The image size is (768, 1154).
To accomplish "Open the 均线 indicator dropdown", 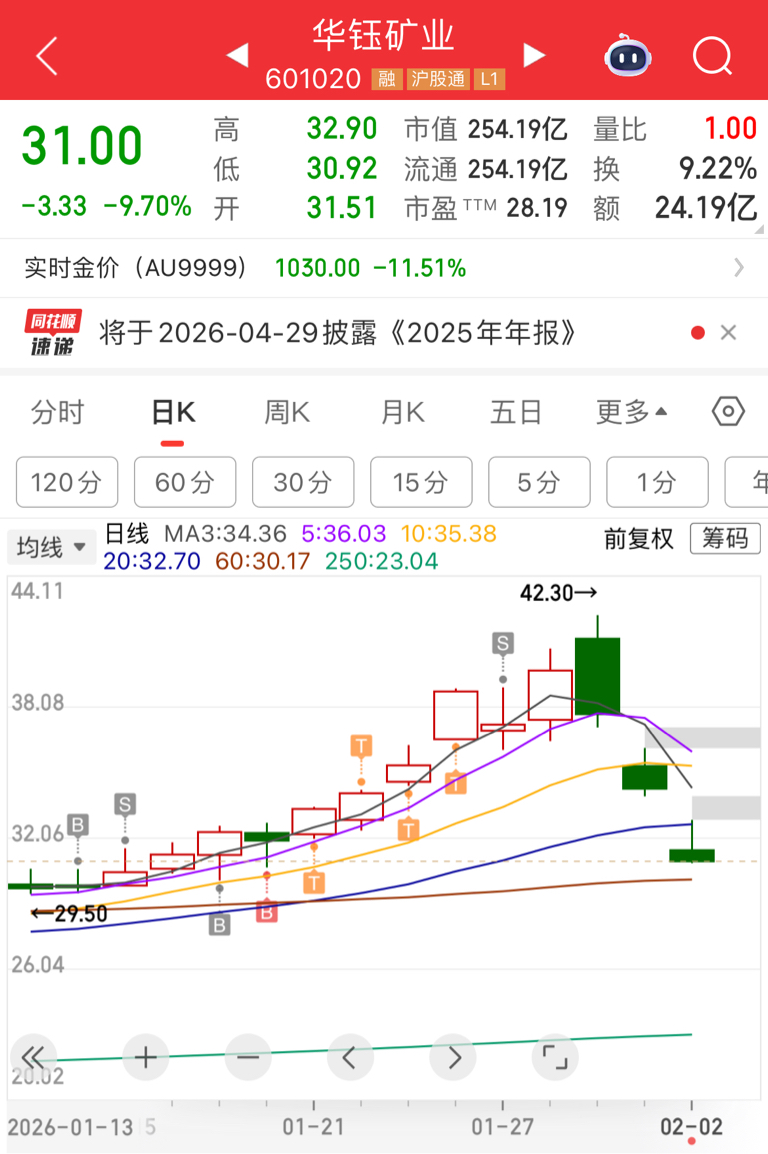I will (51, 547).
